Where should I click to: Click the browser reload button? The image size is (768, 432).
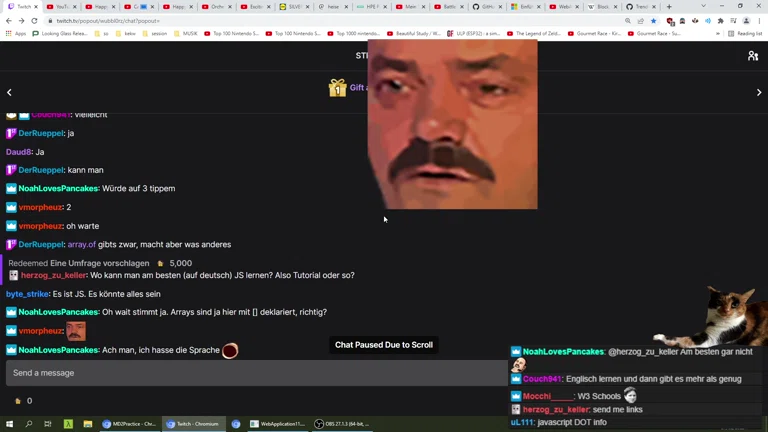(34, 20)
